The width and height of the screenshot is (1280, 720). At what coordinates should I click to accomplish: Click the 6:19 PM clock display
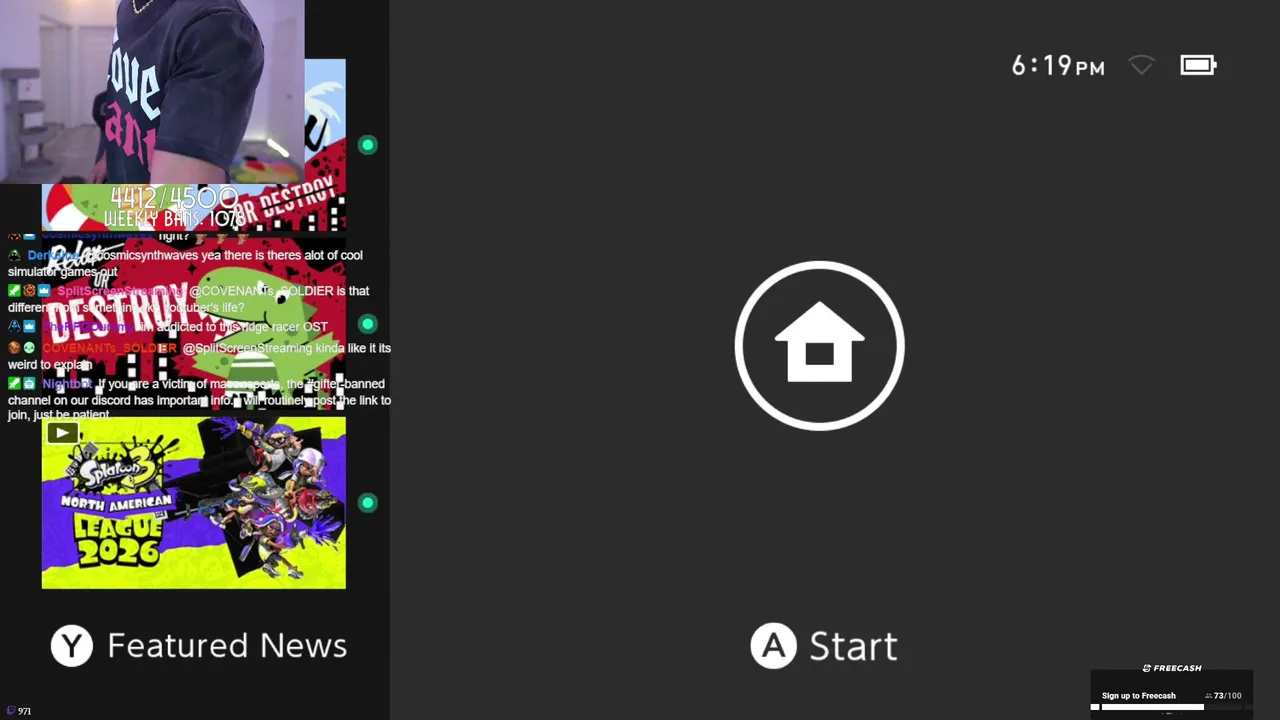point(1058,66)
